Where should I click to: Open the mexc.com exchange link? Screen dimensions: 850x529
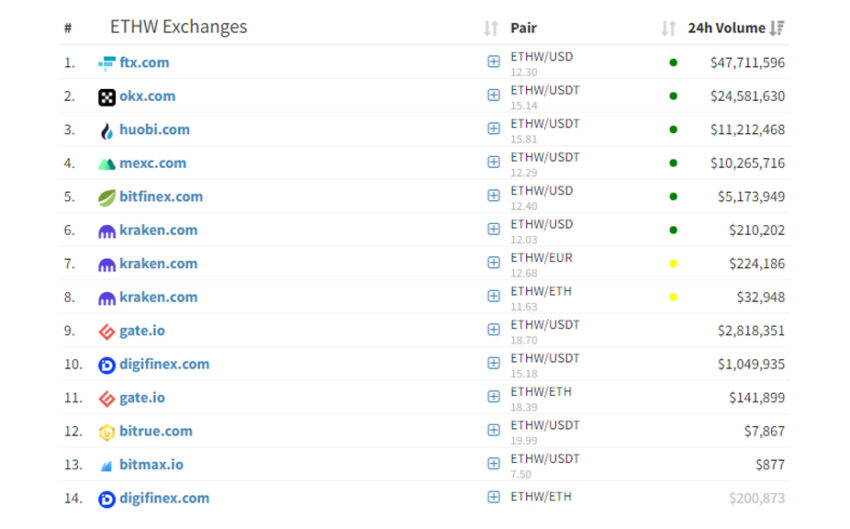152,163
